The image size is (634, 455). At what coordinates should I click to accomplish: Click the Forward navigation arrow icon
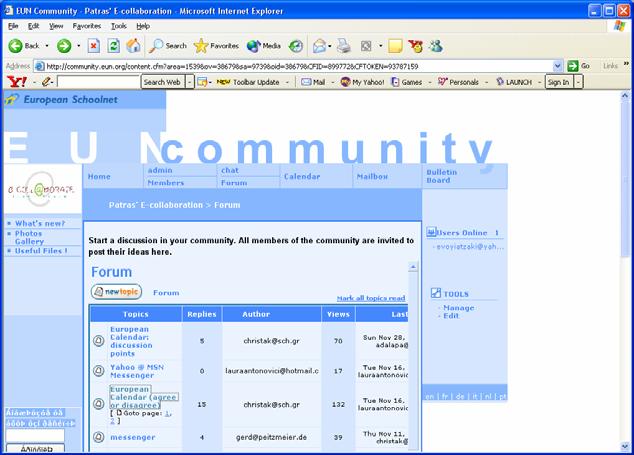(63, 46)
